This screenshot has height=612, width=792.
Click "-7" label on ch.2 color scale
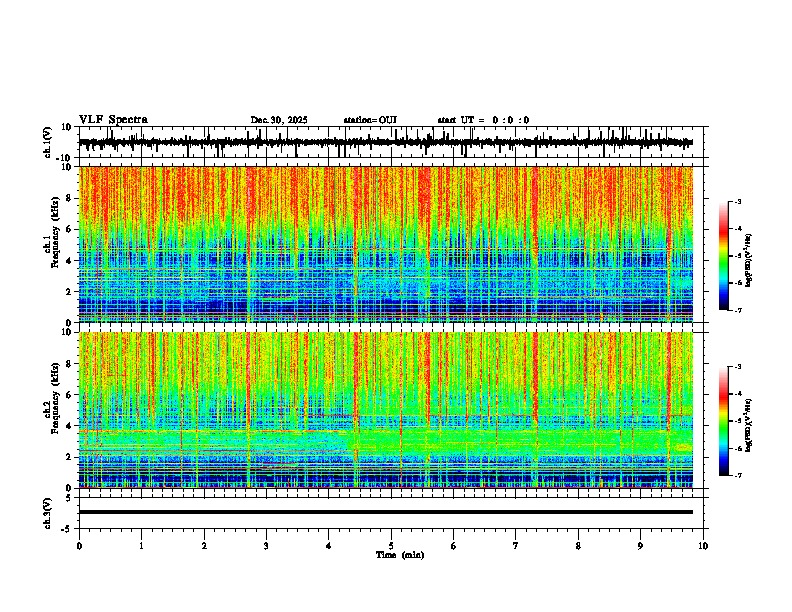pos(738,475)
